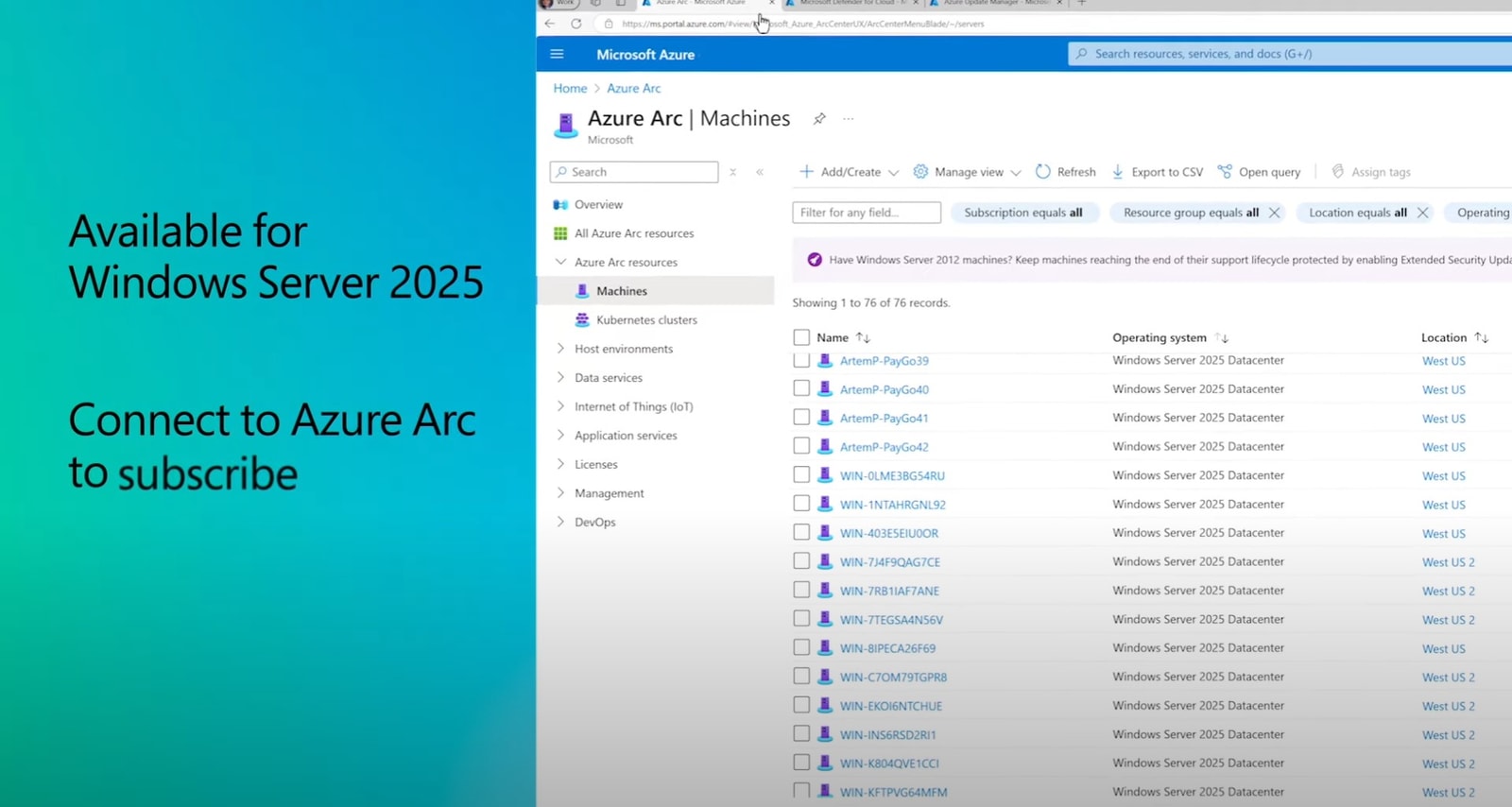
Task: Remove the Location equals all filter
Action: pos(1422,213)
